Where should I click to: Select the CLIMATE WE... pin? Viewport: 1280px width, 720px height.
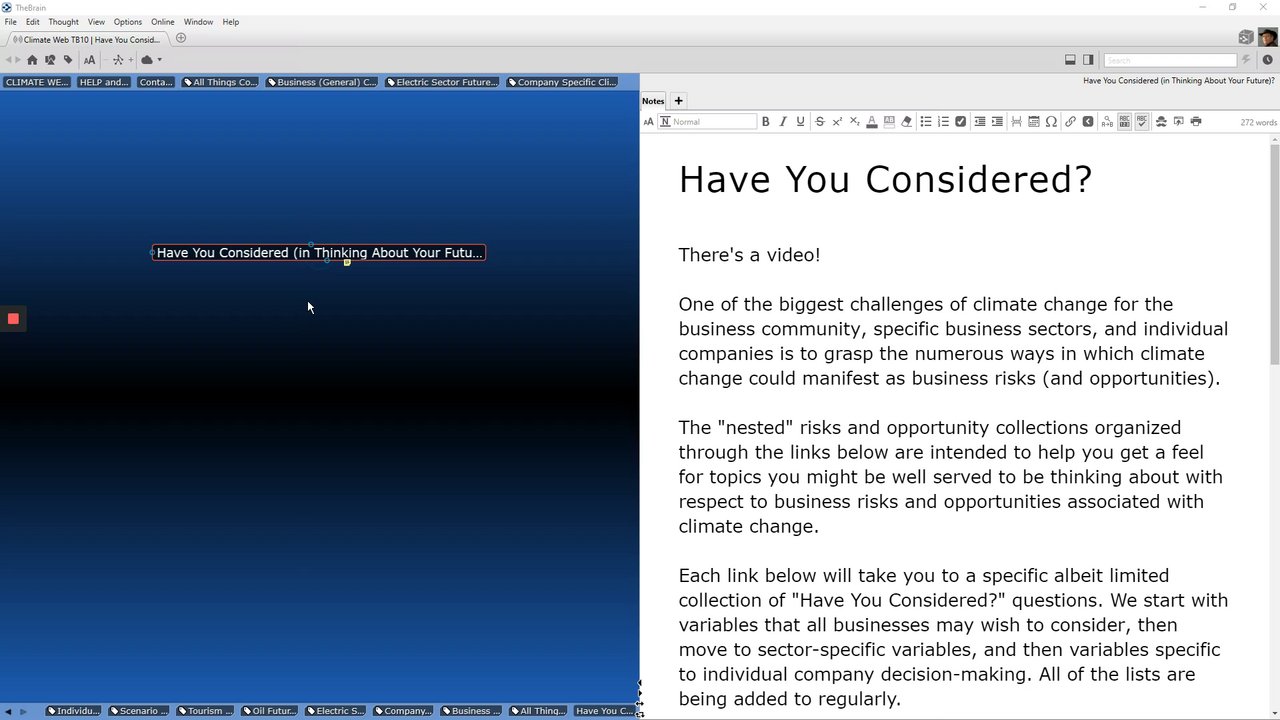pyautogui.click(x=37, y=82)
